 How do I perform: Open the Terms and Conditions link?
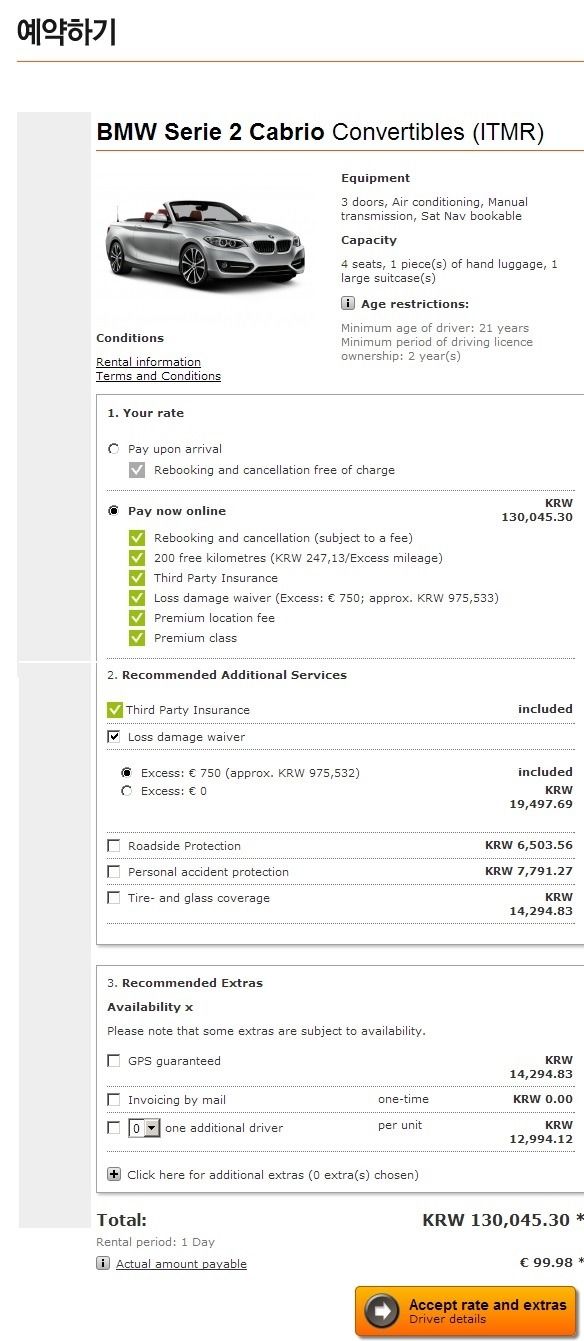158,376
